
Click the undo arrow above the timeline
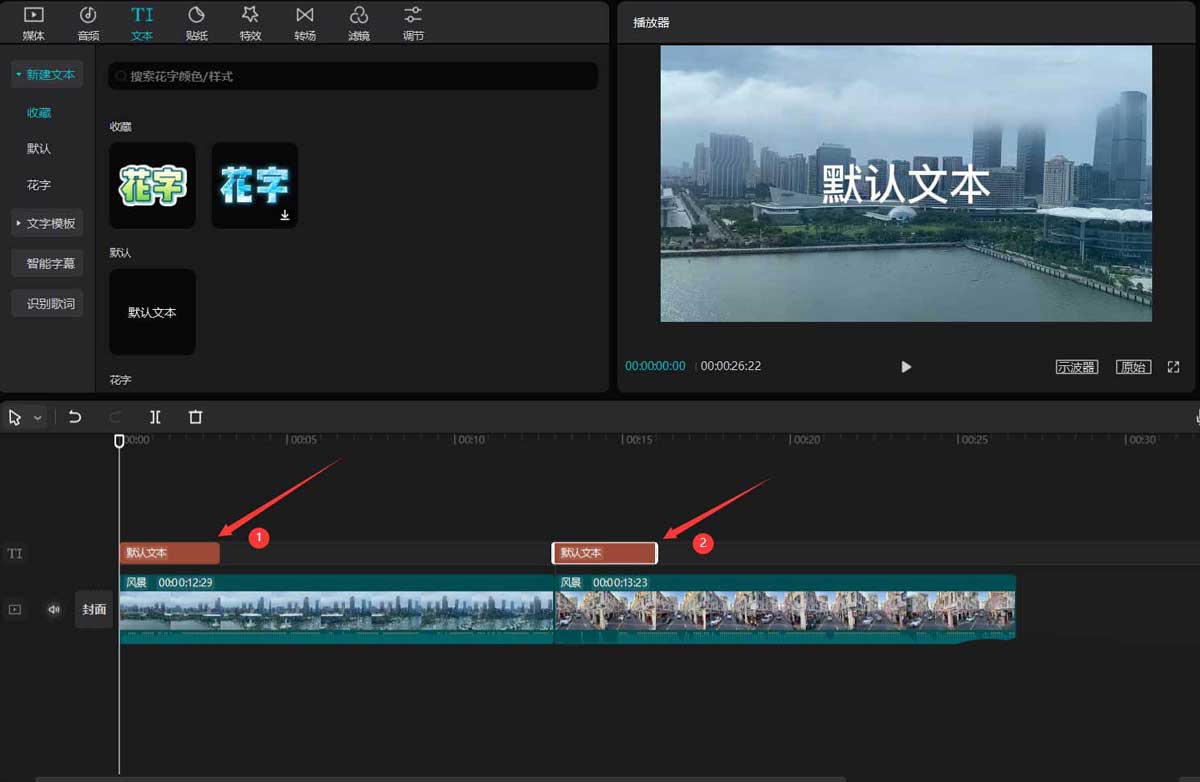click(75, 416)
